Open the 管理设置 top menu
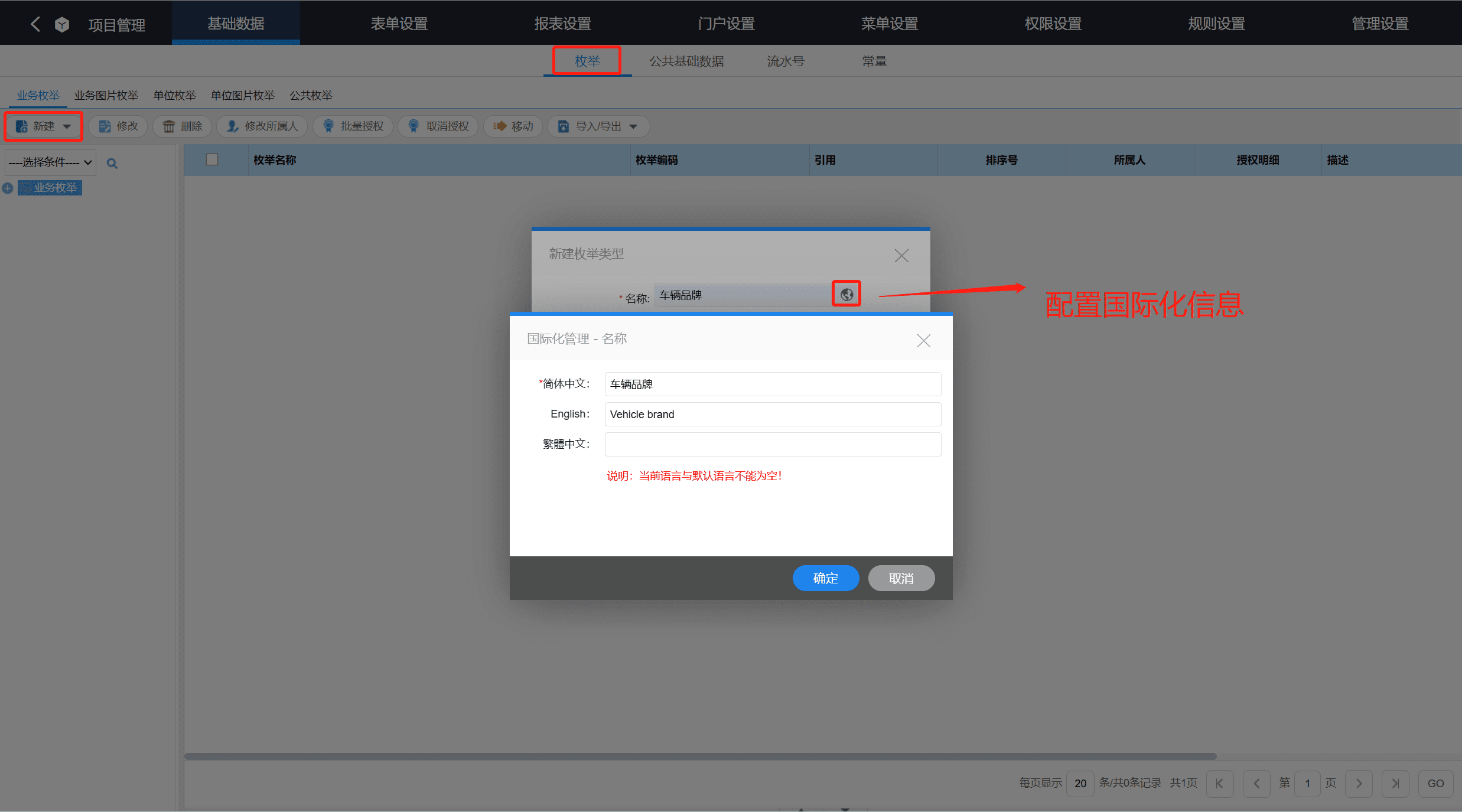 click(1380, 24)
